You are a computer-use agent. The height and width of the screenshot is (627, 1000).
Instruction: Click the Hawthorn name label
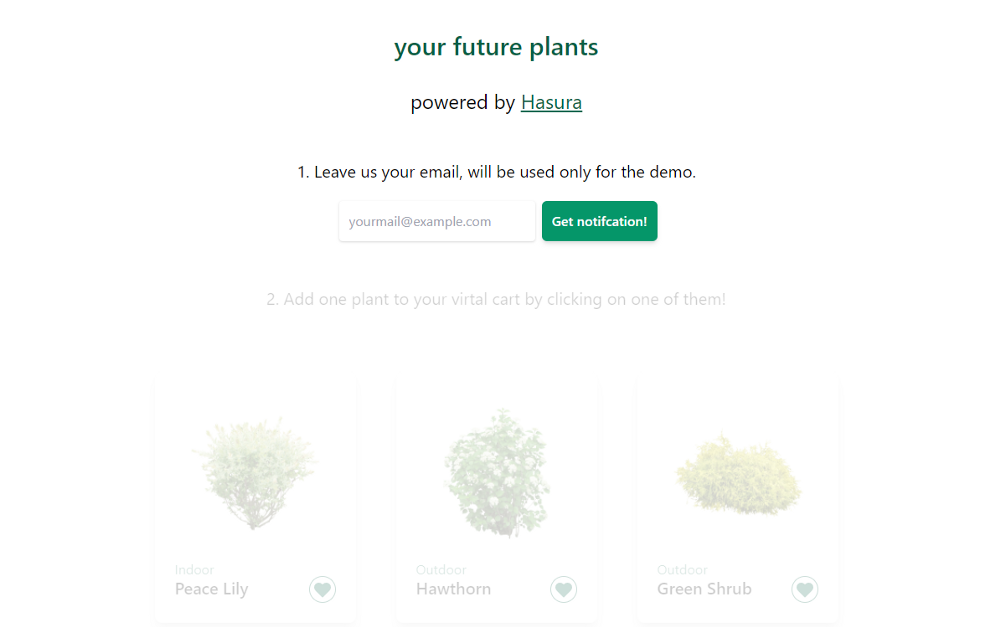click(x=453, y=589)
